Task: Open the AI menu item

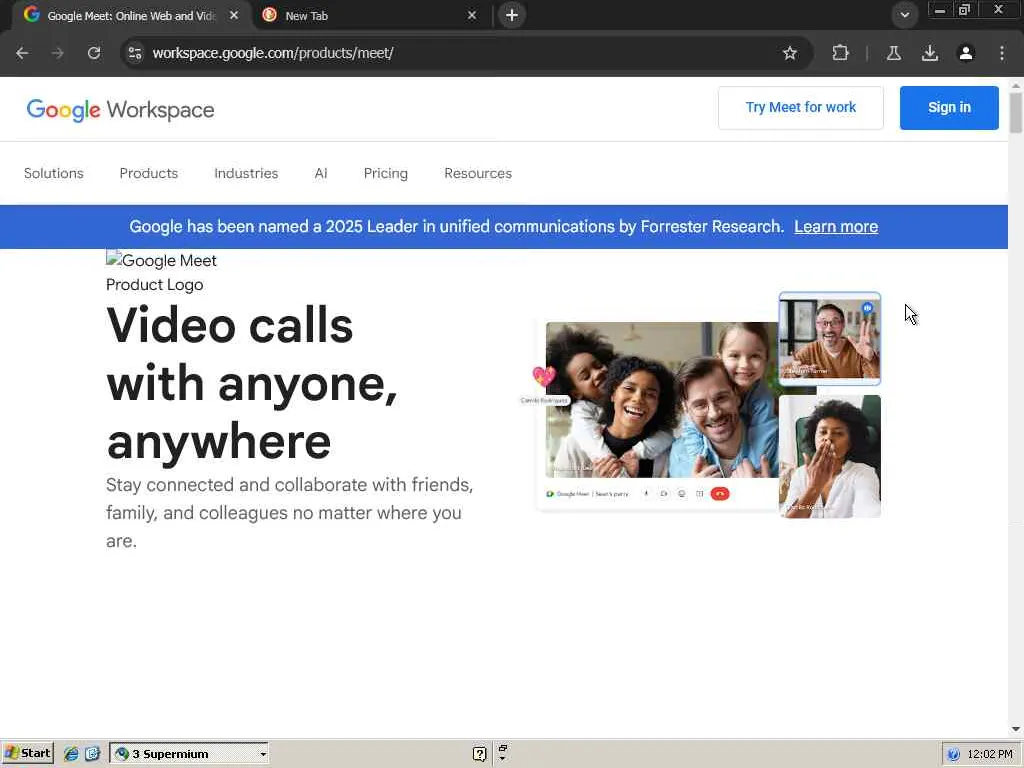Action: click(321, 173)
